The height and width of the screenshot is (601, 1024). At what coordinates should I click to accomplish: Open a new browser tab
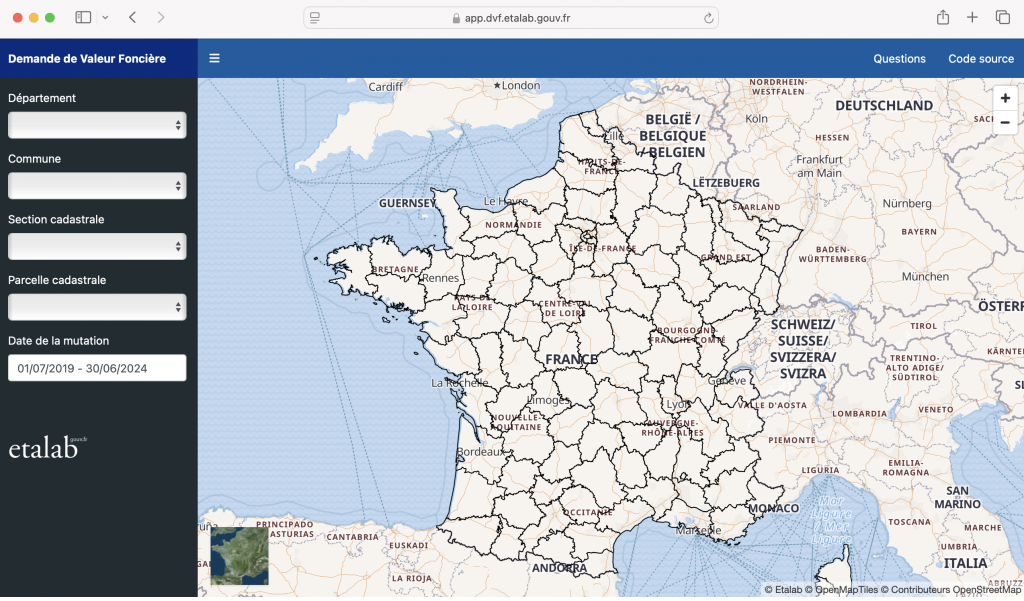[972, 18]
